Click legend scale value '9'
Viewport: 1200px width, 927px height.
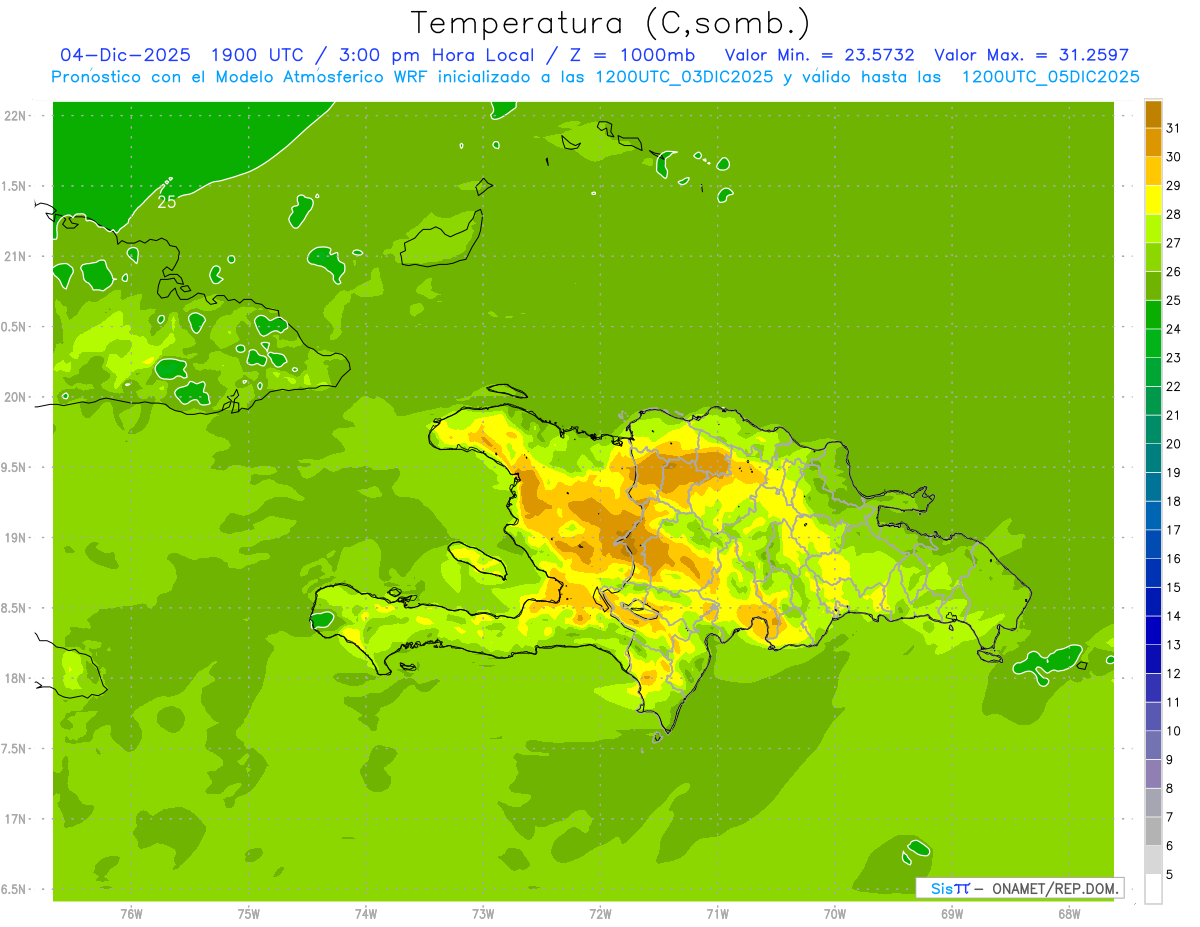tap(1169, 760)
